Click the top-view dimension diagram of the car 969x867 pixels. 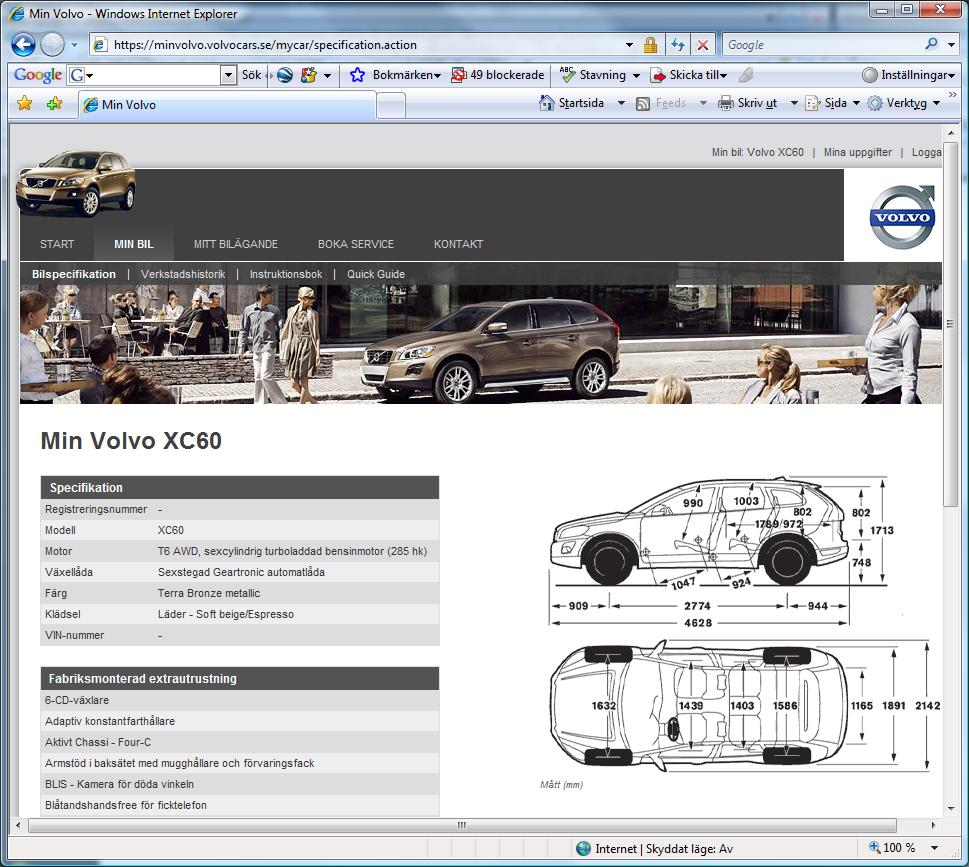coord(743,706)
